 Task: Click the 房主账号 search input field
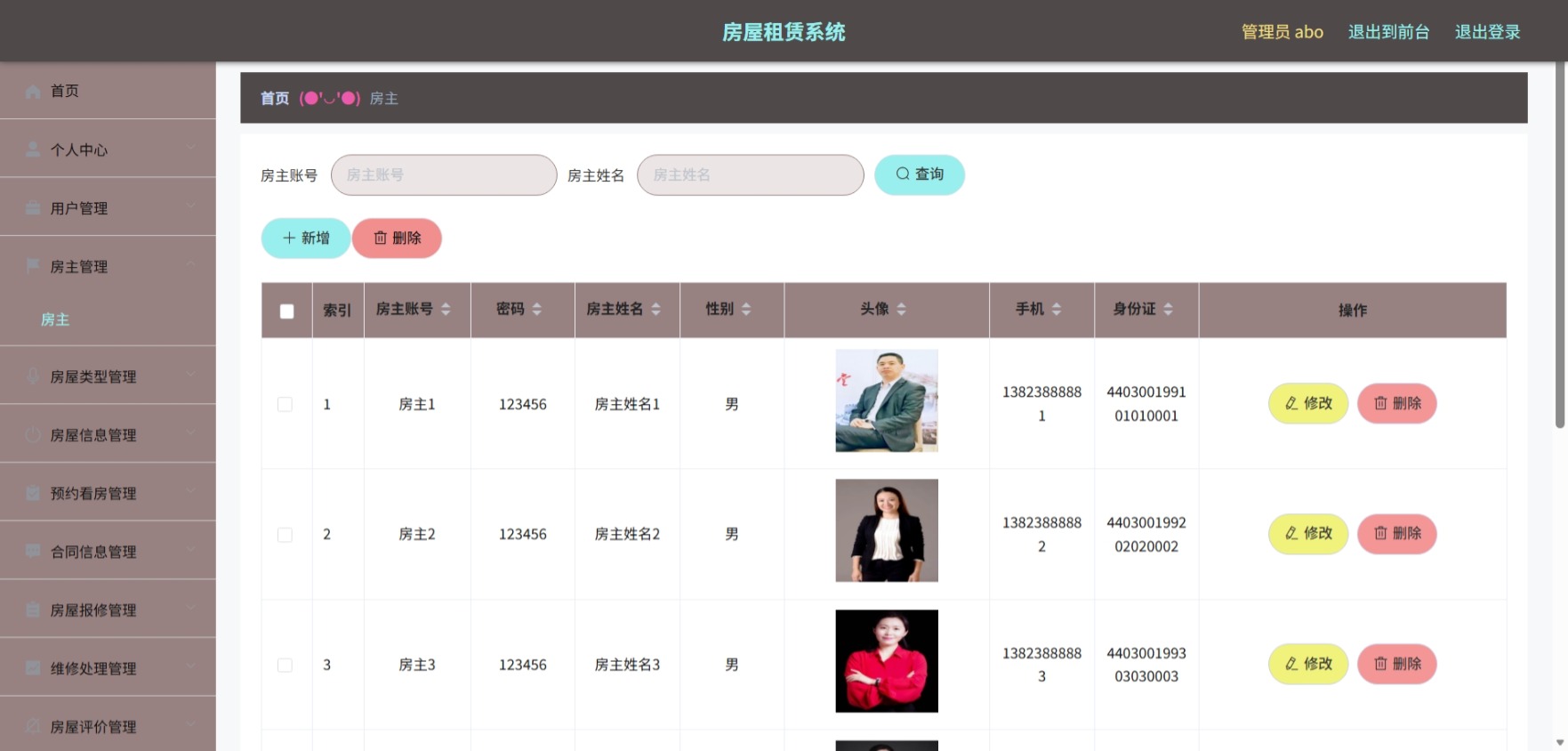tap(444, 175)
